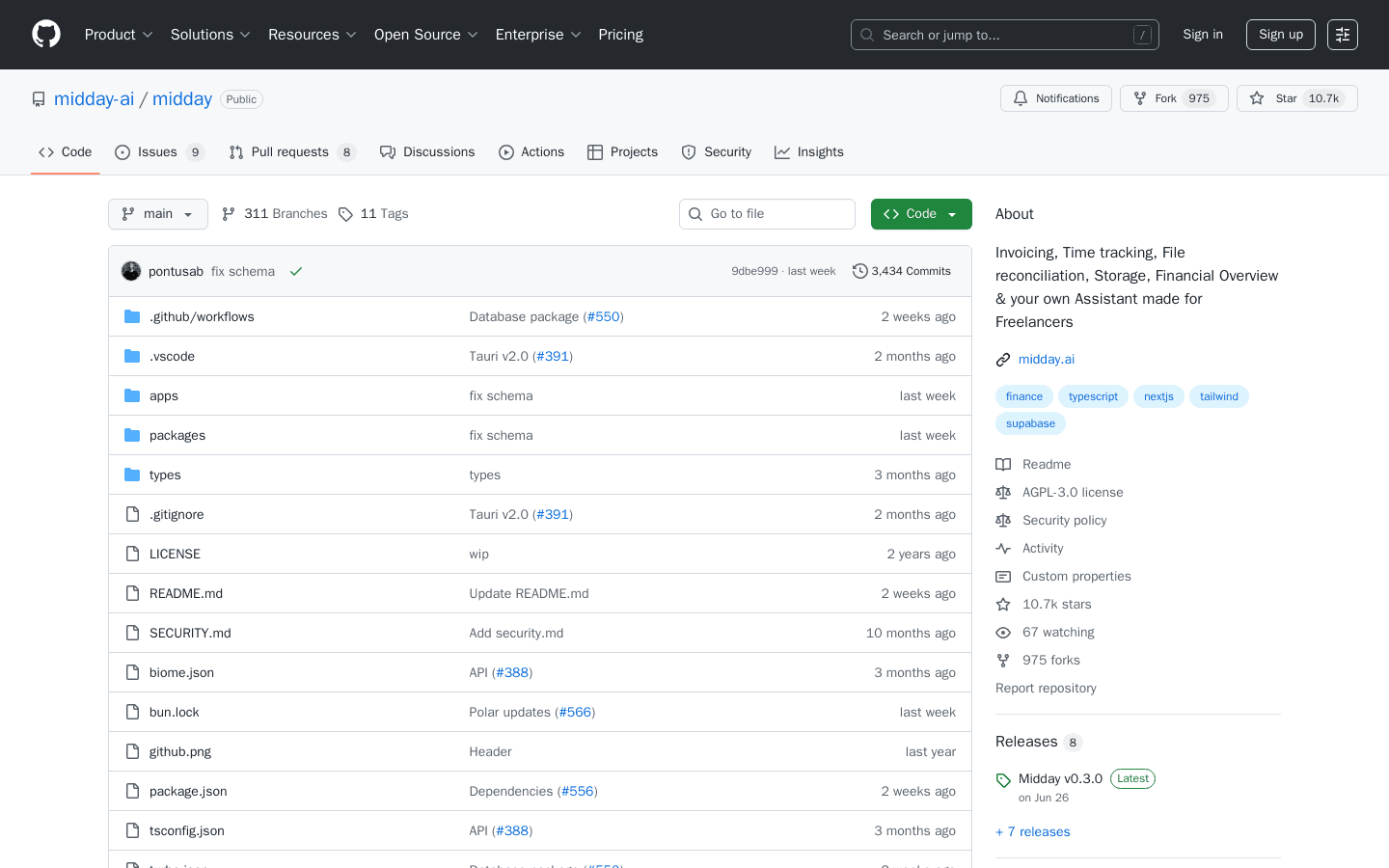Viewport: 1389px width, 868px height.
Task: Click the green checkmark commit status icon
Action: click(296, 271)
